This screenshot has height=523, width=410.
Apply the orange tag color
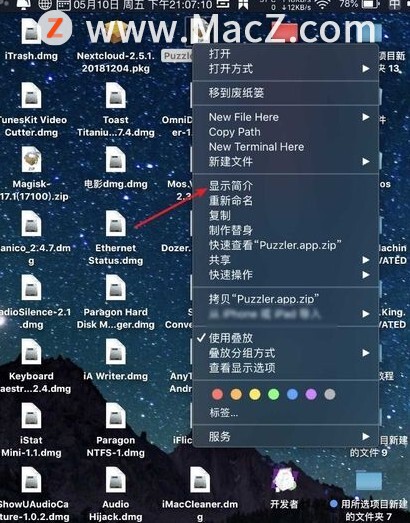tap(236, 394)
